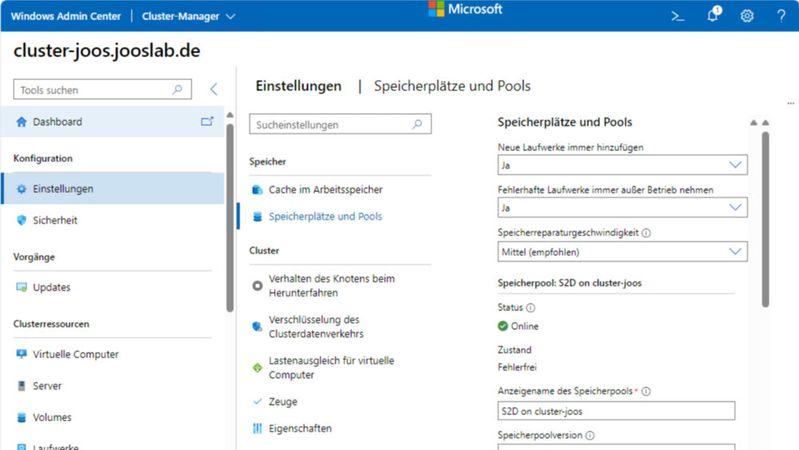Click the Speicherpool: S2D on cluster-joos heading
The width and height of the screenshot is (799, 450).
click(x=570, y=283)
